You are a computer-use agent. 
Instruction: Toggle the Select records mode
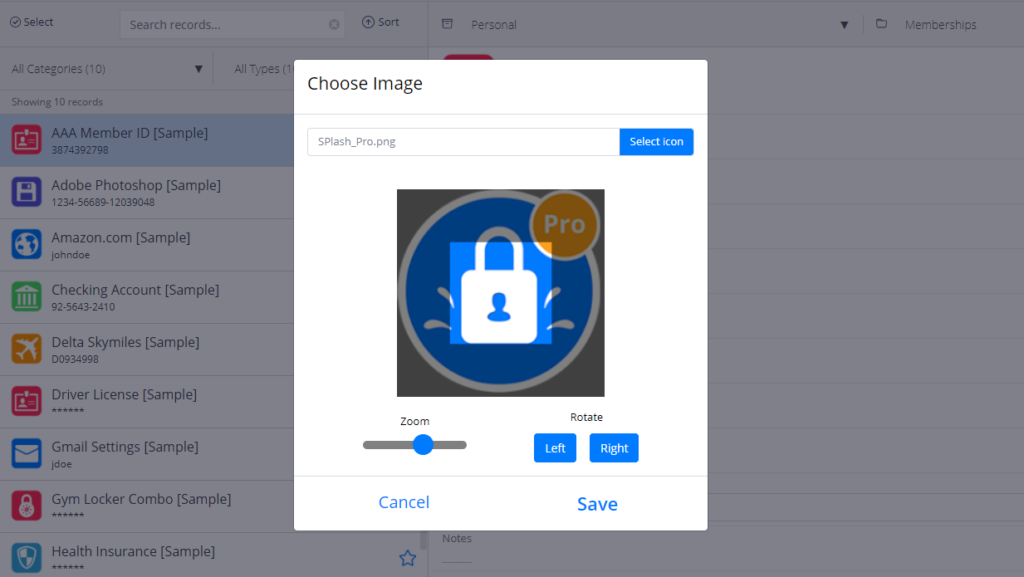pyautogui.click(x=31, y=22)
